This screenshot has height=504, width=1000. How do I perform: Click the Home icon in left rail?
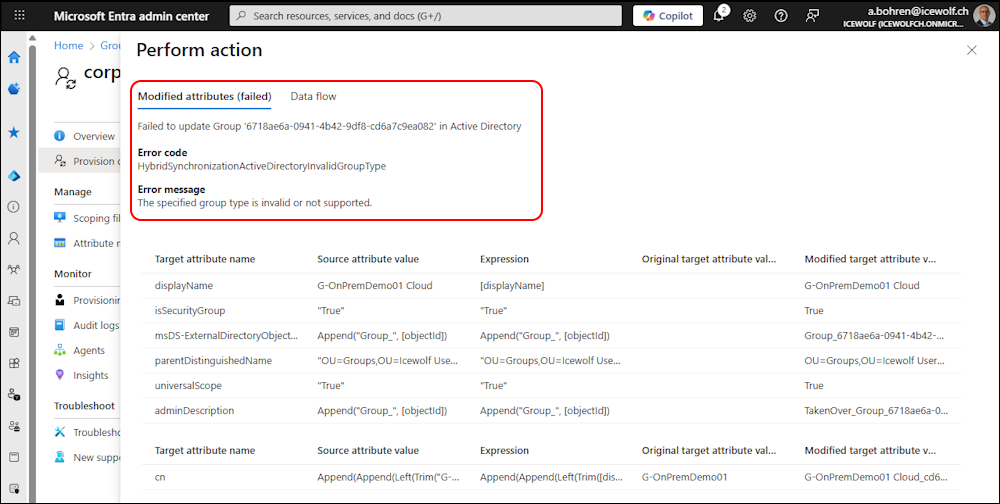(x=14, y=57)
